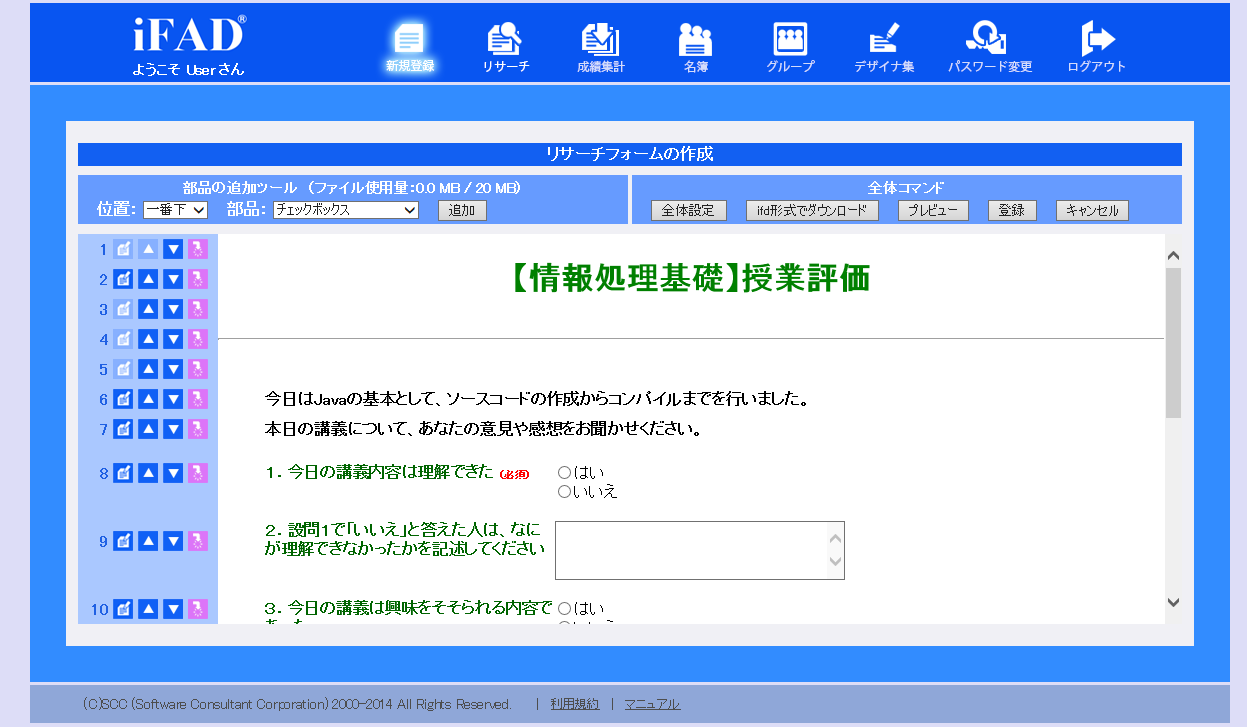Click the form scrollbar up arrow
Image resolution: width=1247 pixels, height=727 pixels.
1174,256
